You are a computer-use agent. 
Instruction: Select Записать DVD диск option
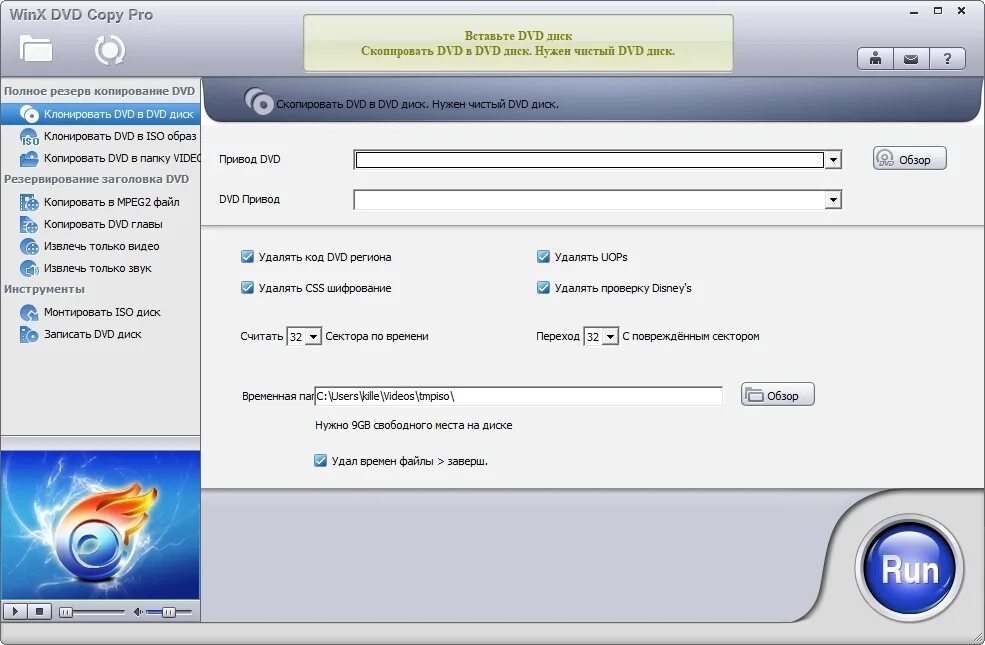[101, 334]
